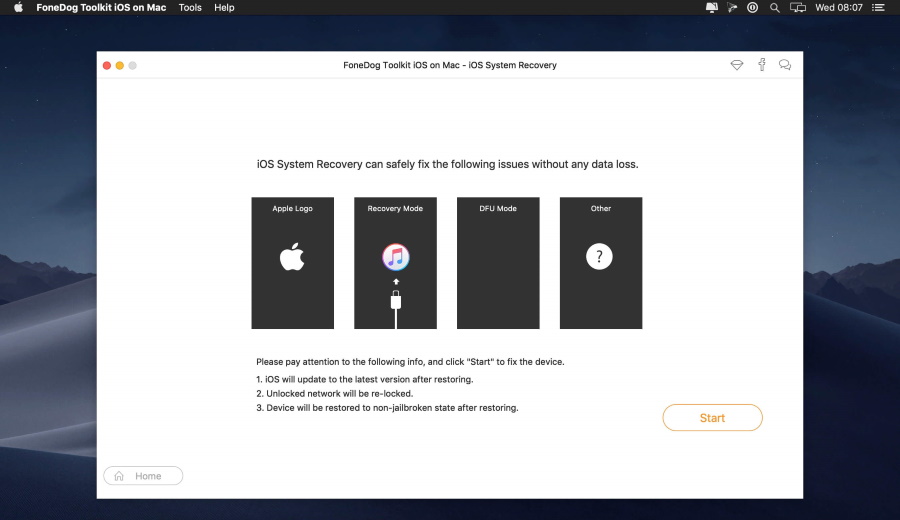Click the circled power-style menu bar icon
The width and height of the screenshot is (900, 520).
tap(752, 7)
